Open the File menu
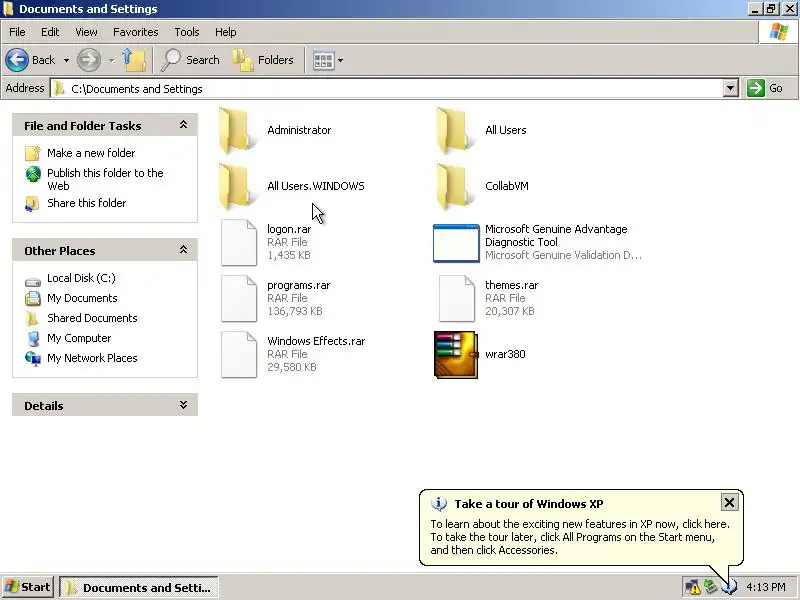Screen dimensions: 800x600 point(17,32)
